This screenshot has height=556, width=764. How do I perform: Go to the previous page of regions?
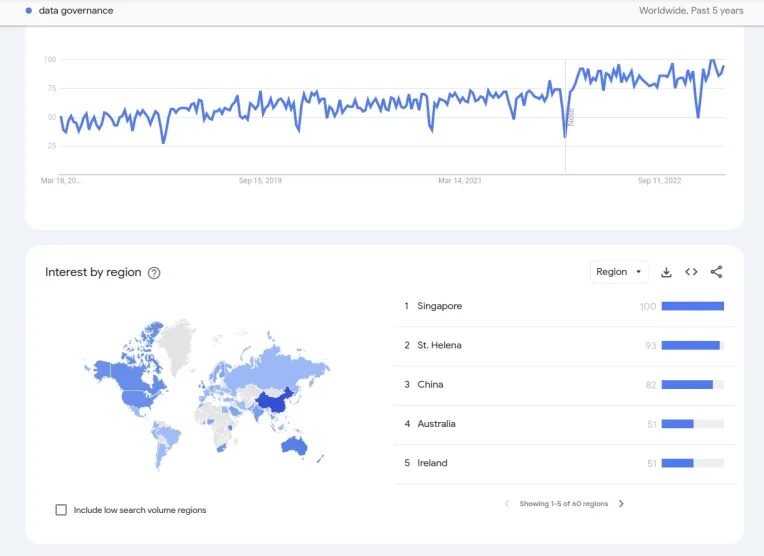507,503
